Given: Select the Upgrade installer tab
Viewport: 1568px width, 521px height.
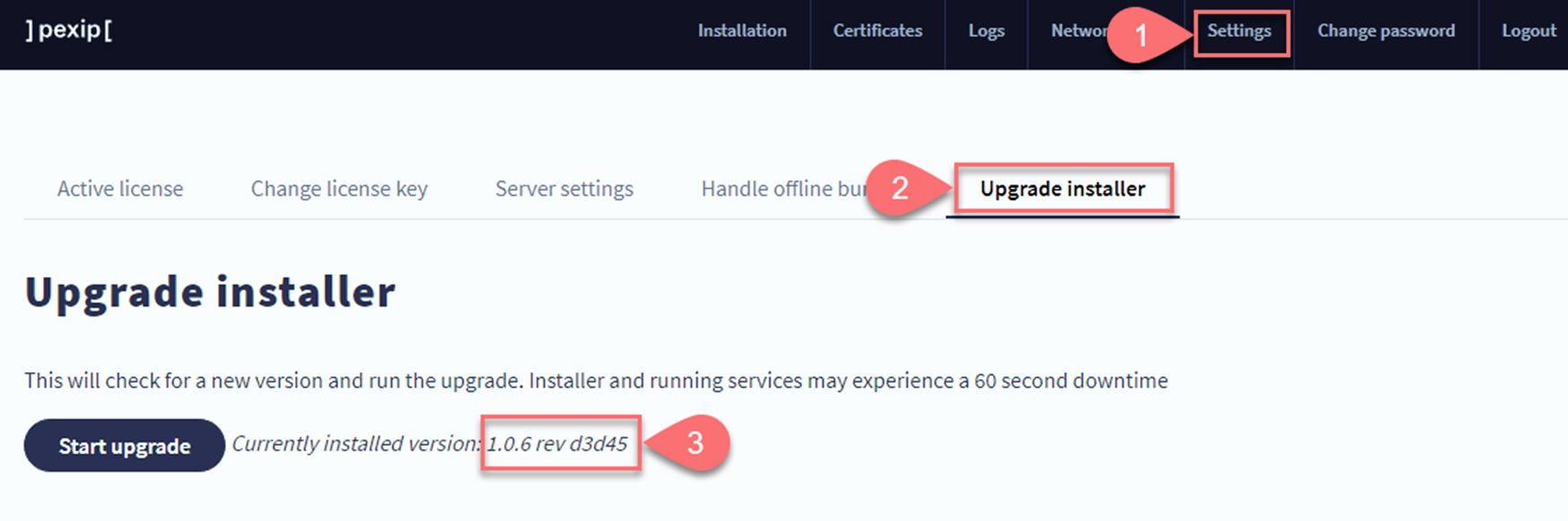Looking at the screenshot, I should coord(1062,188).
